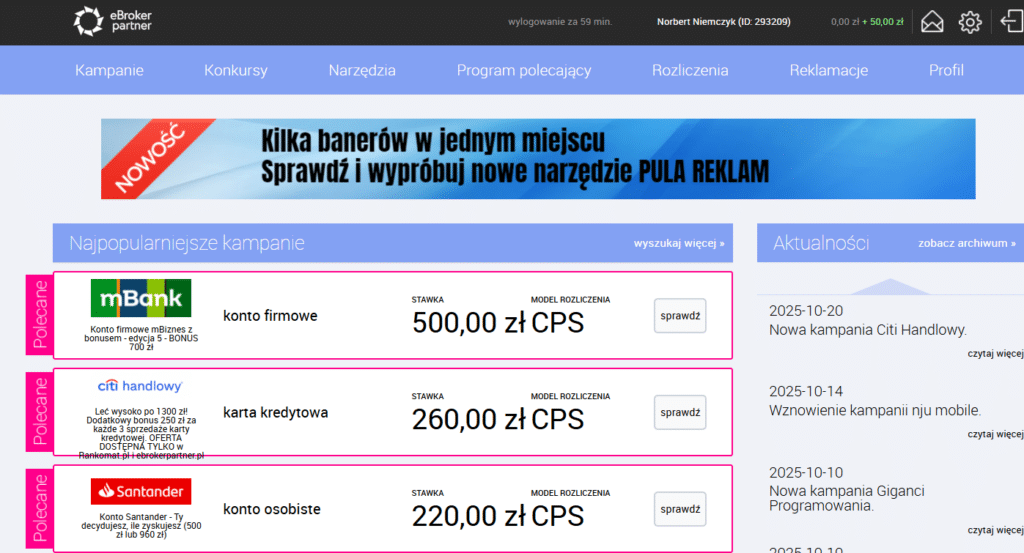Screen dimensions: 1024x553
Task: Click 'konto osobiste' text
Action: pos(272,509)
